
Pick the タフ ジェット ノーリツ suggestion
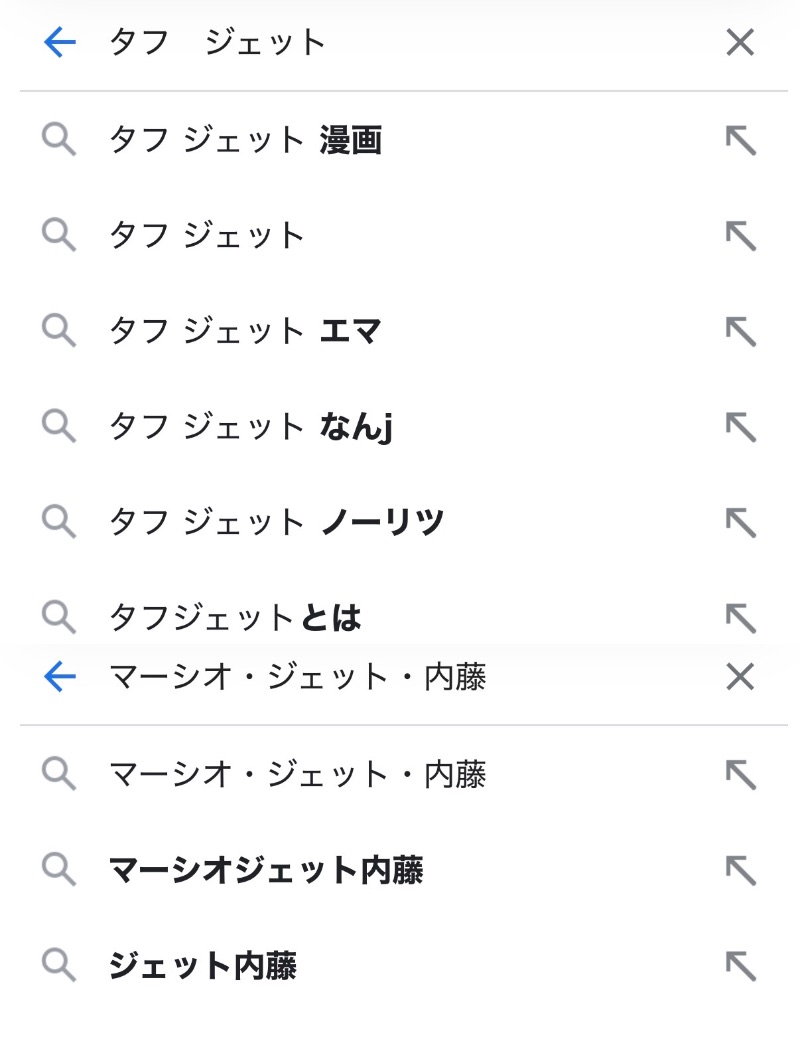(275, 522)
